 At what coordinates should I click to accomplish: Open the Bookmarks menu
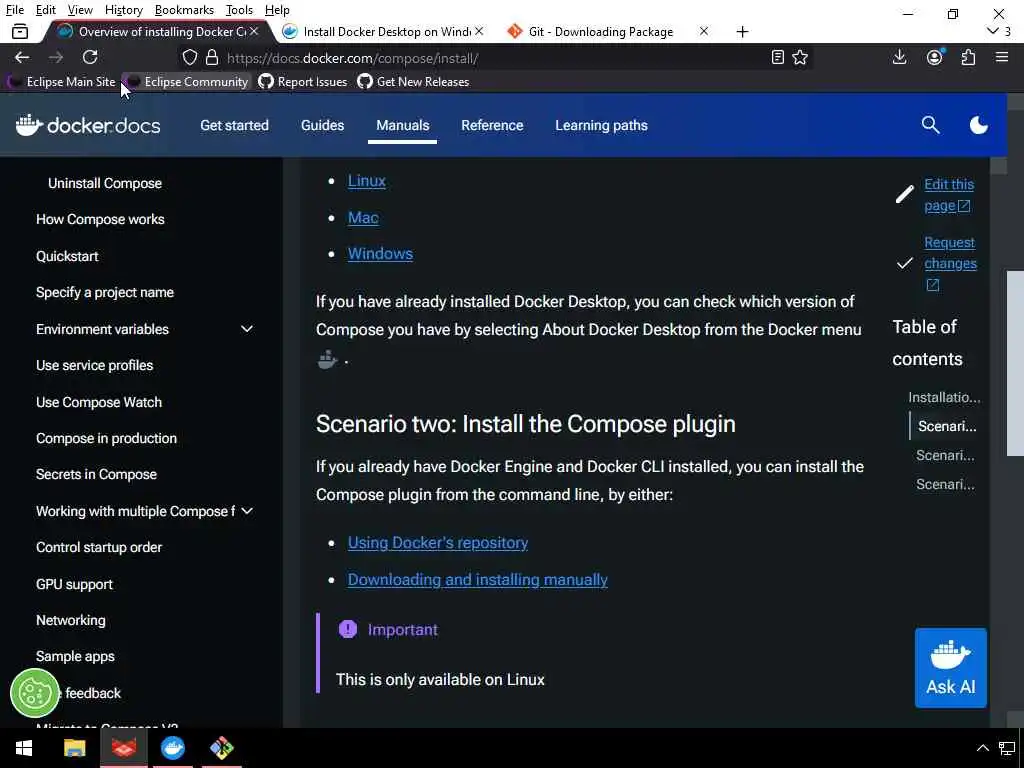(184, 10)
